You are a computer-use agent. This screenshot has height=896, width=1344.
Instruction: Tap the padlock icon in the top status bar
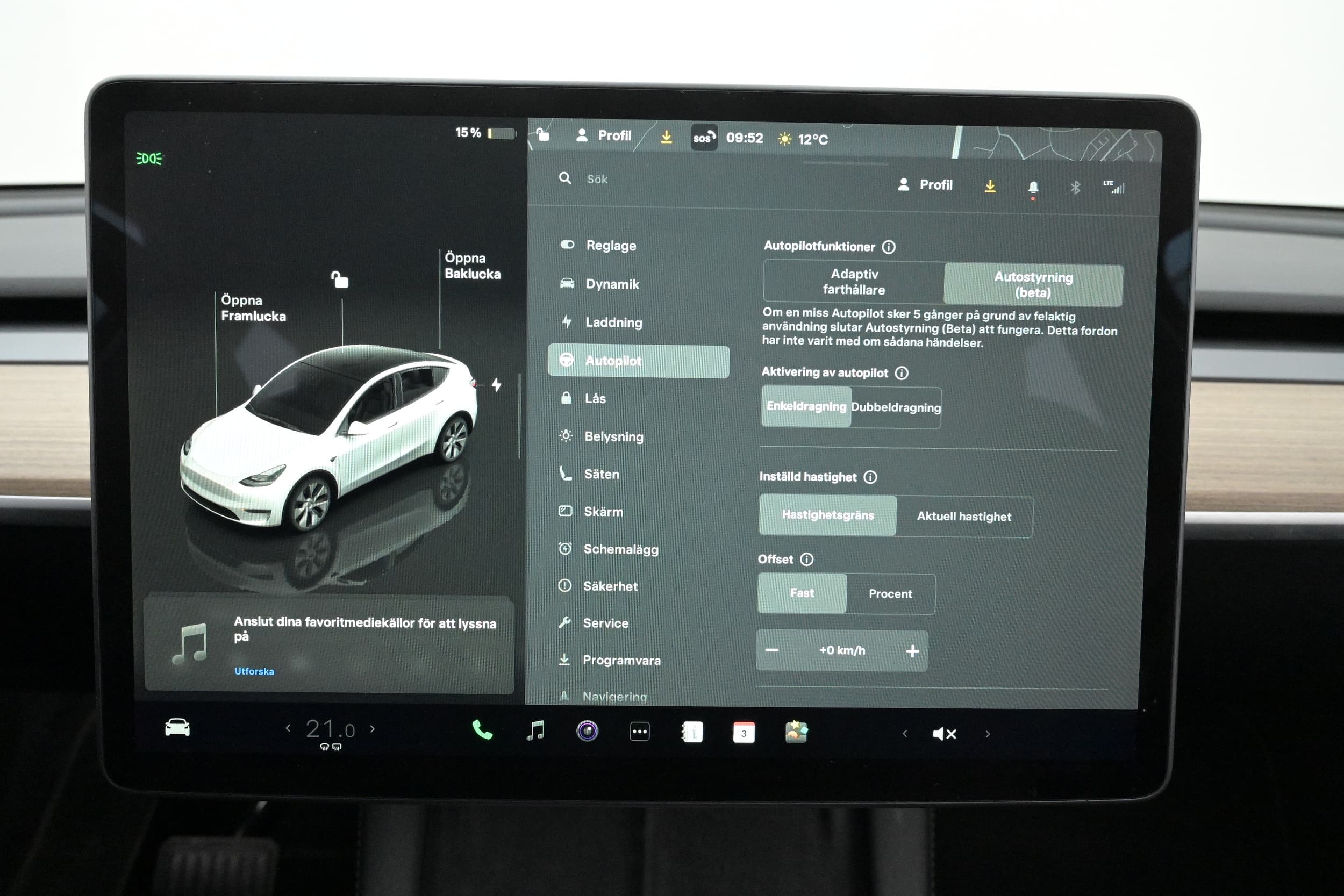[x=542, y=135]
